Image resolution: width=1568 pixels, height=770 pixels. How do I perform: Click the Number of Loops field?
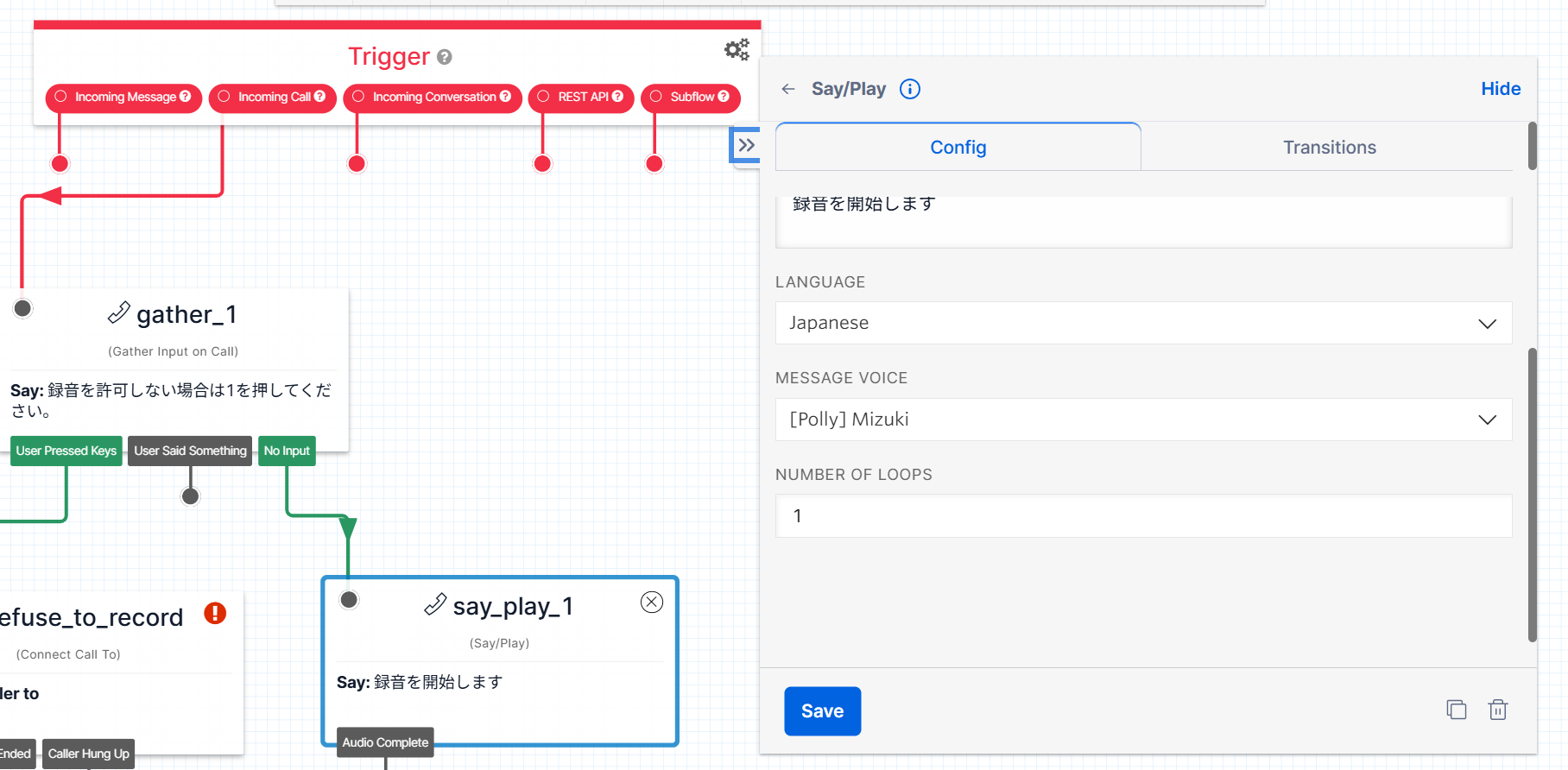(x=1143, y=516)
